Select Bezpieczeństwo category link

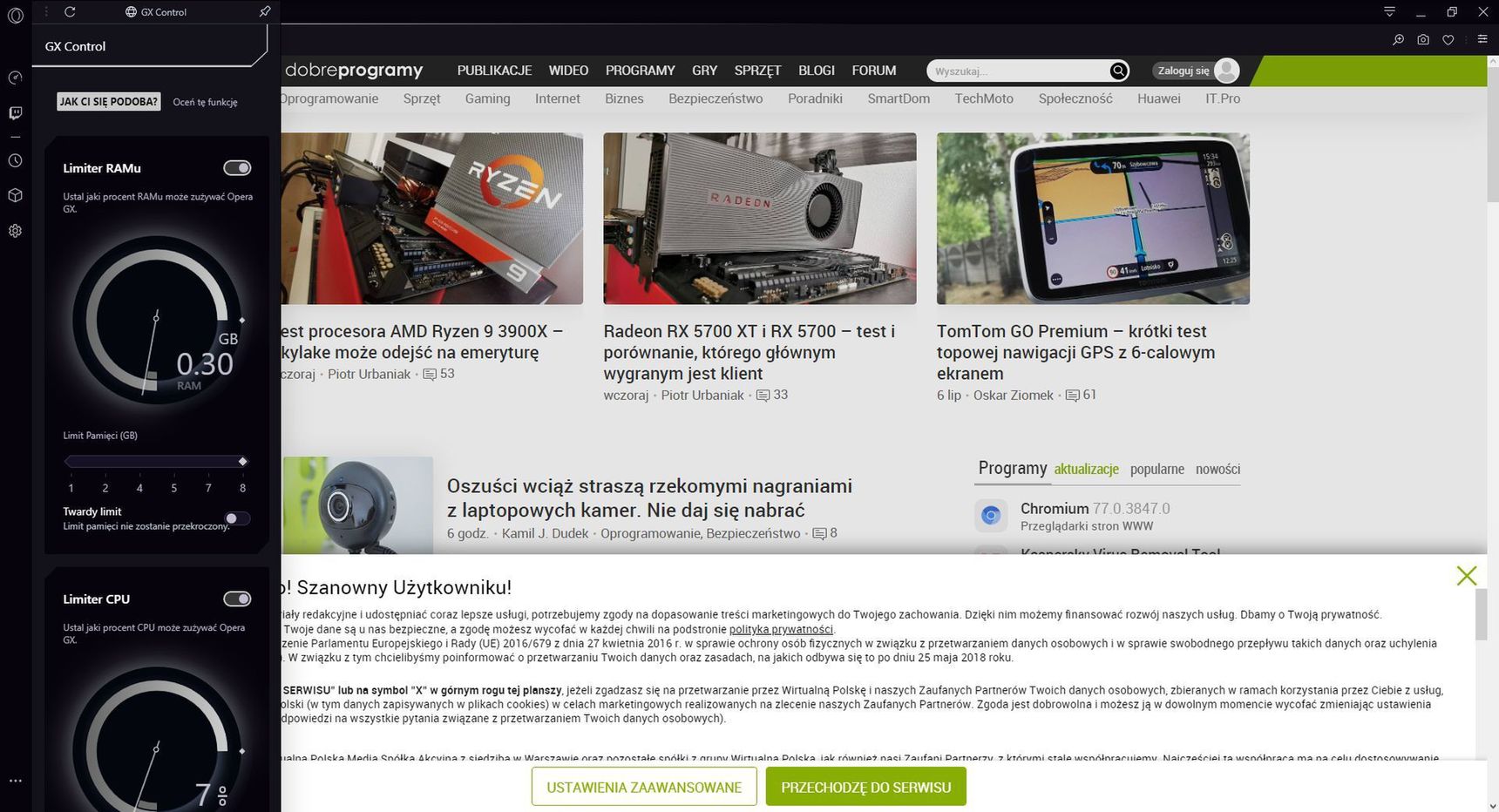tap(716, 98)
